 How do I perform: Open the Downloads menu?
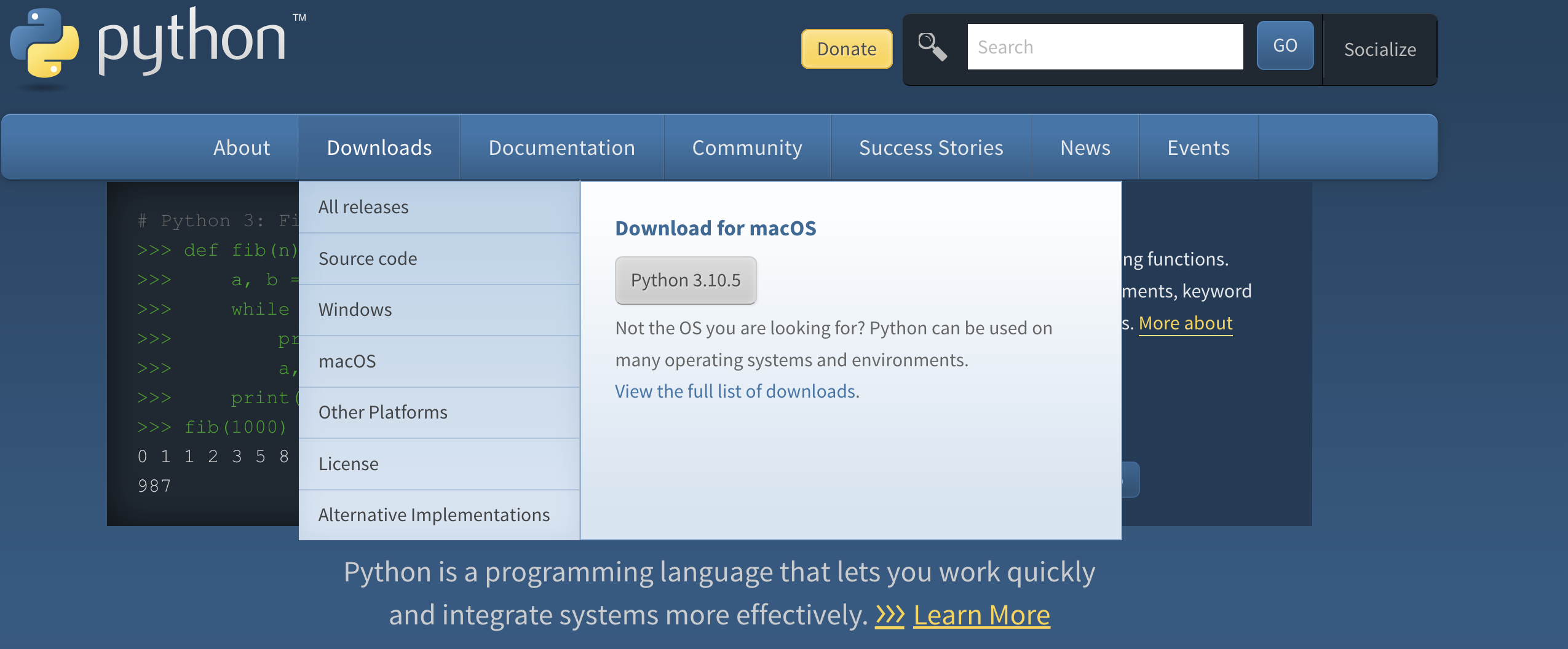tap(379, 147)
